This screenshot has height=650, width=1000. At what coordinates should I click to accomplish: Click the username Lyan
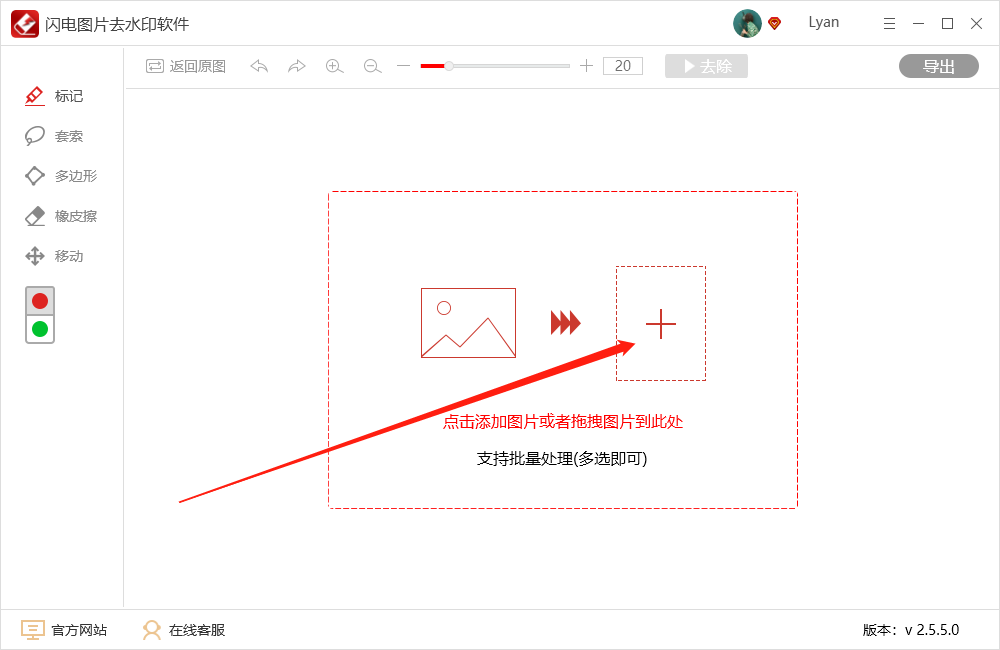(823, 22)
